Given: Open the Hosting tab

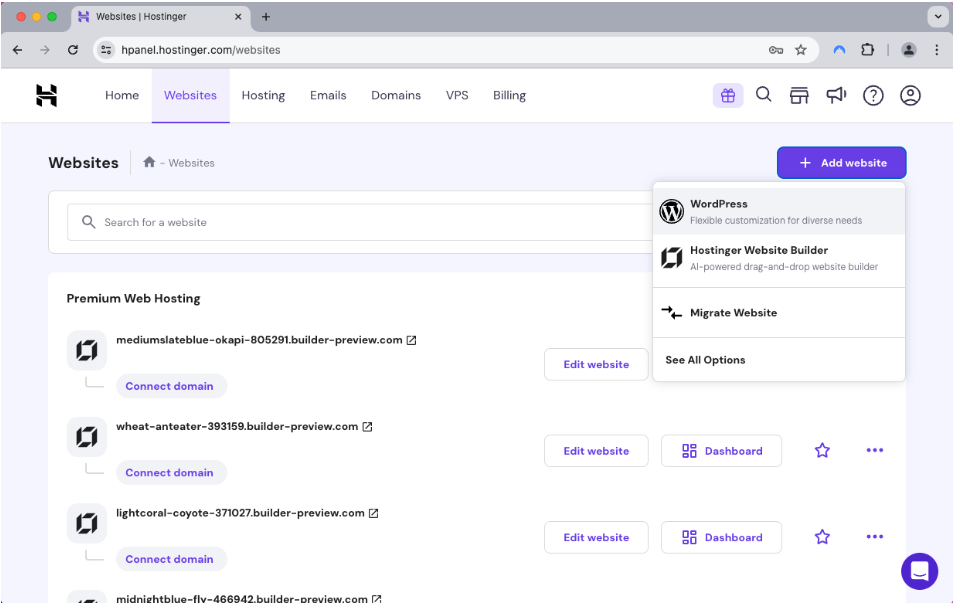Looking at the screenshot, I should tap(263, 96).
